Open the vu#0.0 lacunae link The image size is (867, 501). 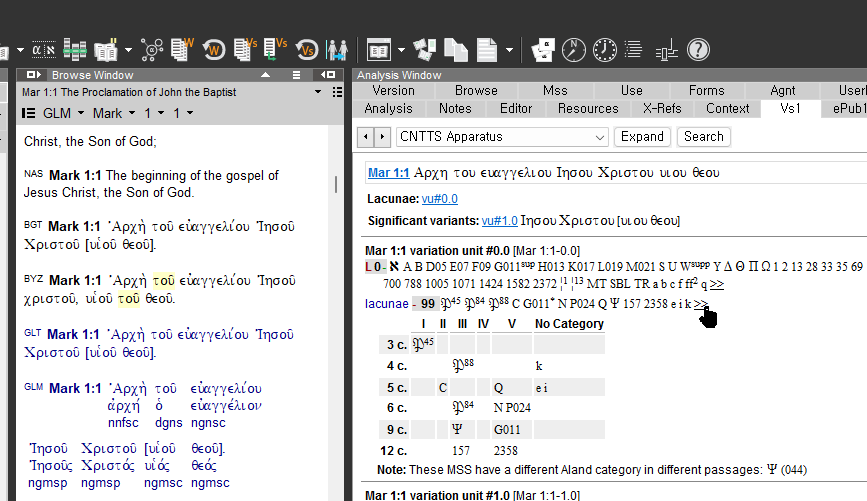pyautogui.click(x=440, y=199)
